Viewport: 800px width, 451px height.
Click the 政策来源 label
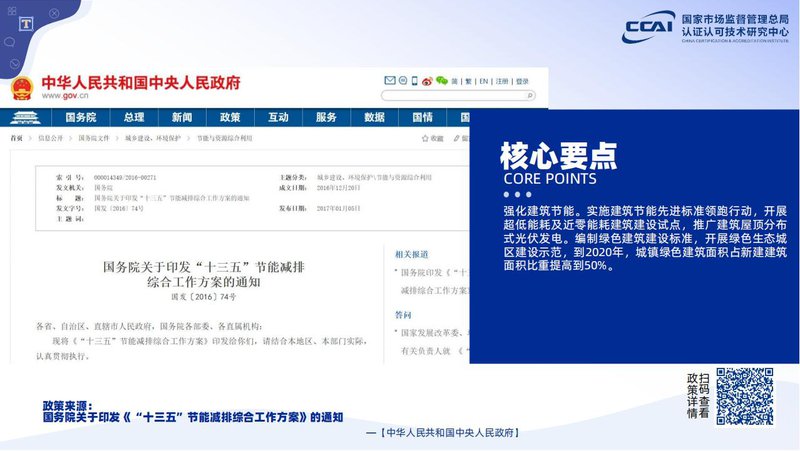point(68,406)
